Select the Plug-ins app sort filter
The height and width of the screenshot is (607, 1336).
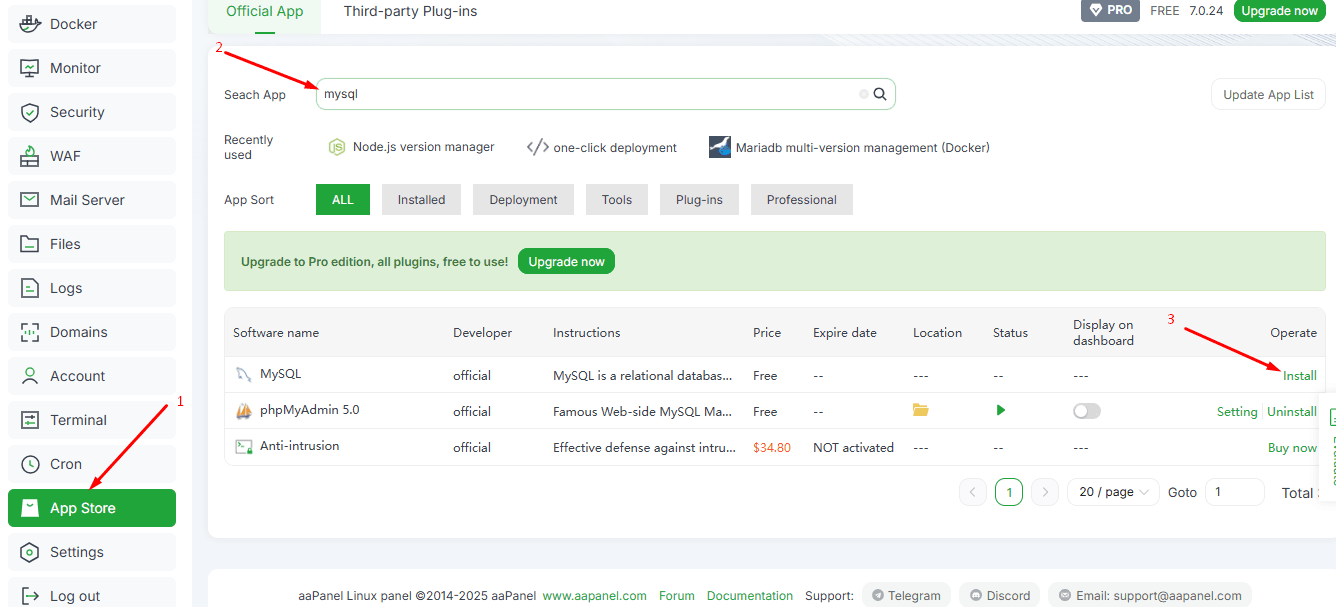(x=698, y=200)
